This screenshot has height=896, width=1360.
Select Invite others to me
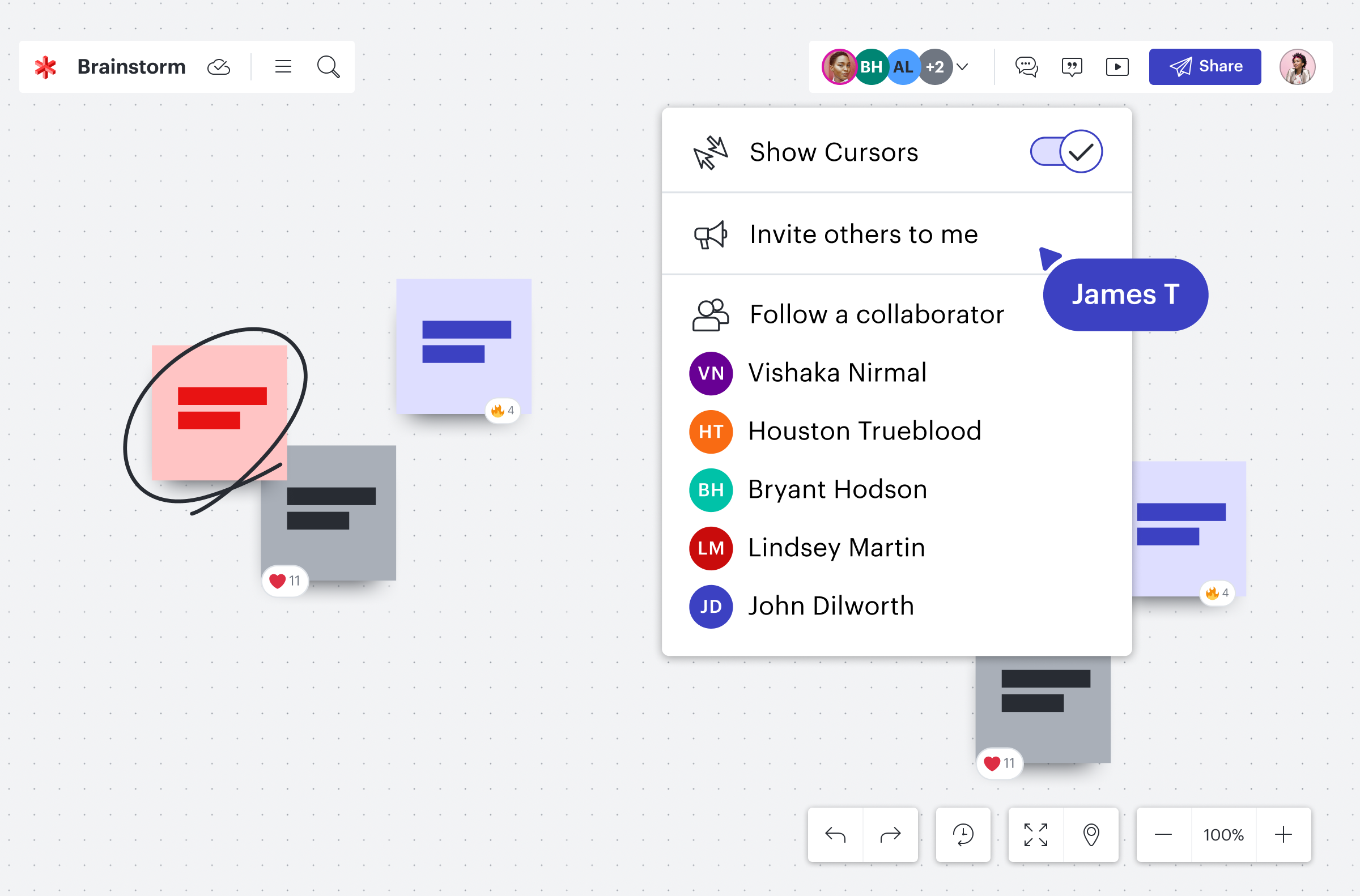tap(863, 234)
